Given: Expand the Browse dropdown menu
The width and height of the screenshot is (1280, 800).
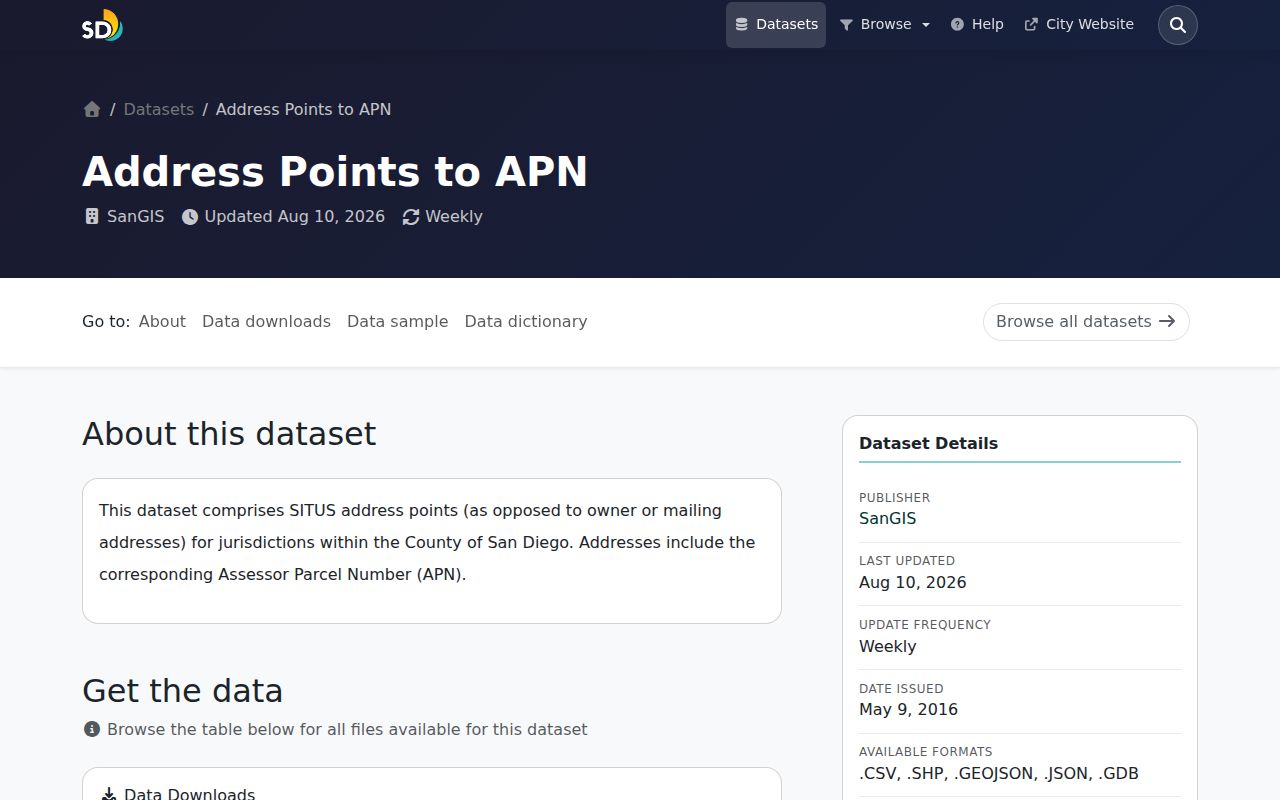Looking at the screenshot, I should tap(885, 25).
